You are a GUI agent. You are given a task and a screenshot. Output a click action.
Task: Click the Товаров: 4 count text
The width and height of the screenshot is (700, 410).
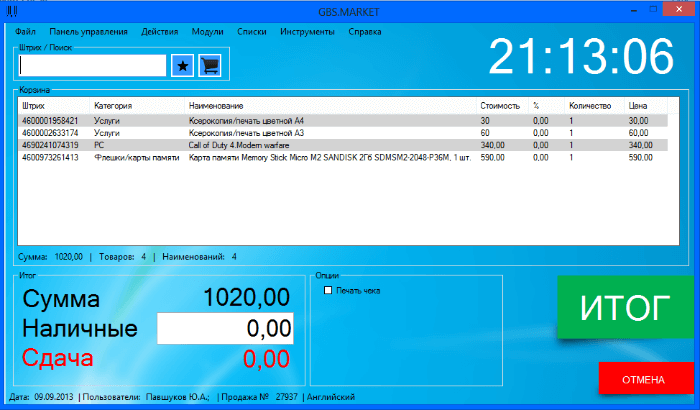(122, 257)
